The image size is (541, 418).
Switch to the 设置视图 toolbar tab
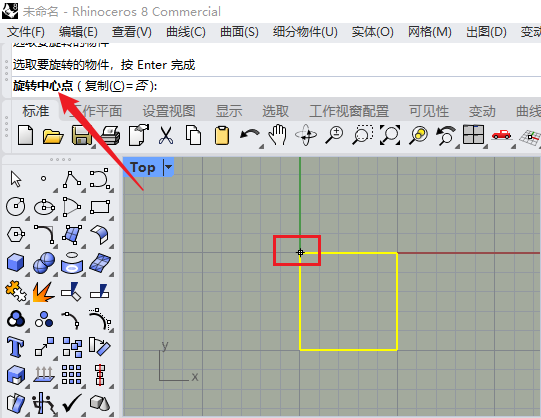click(169, 111)
